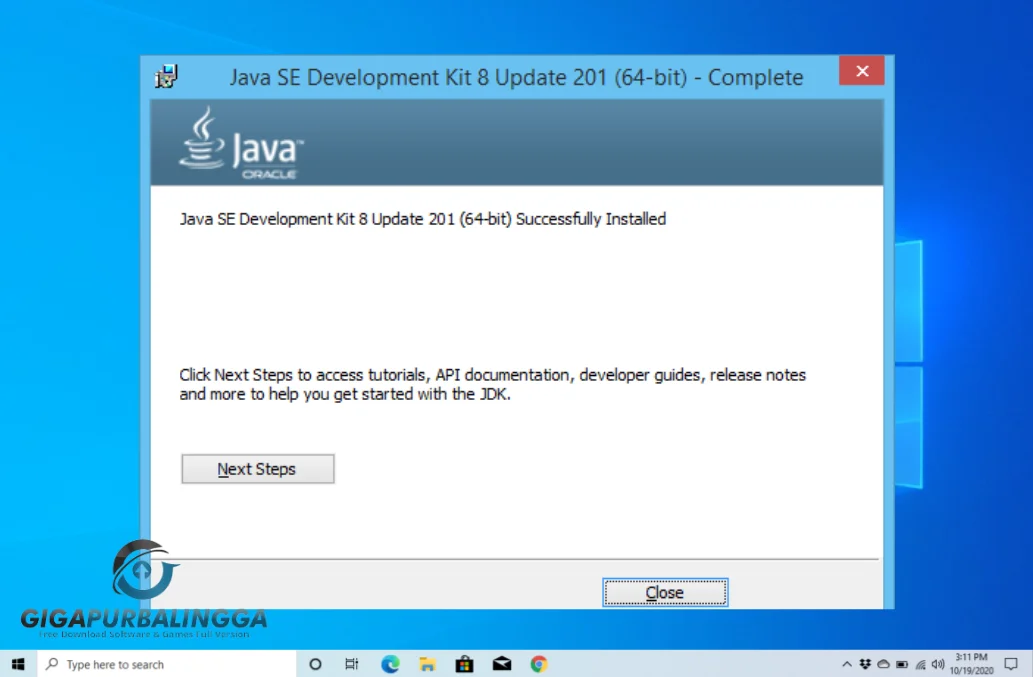This screenshot has height=677, width=1033.
Task: Launch the Mail app from the taskbar
Action: (x=501, y=663)
